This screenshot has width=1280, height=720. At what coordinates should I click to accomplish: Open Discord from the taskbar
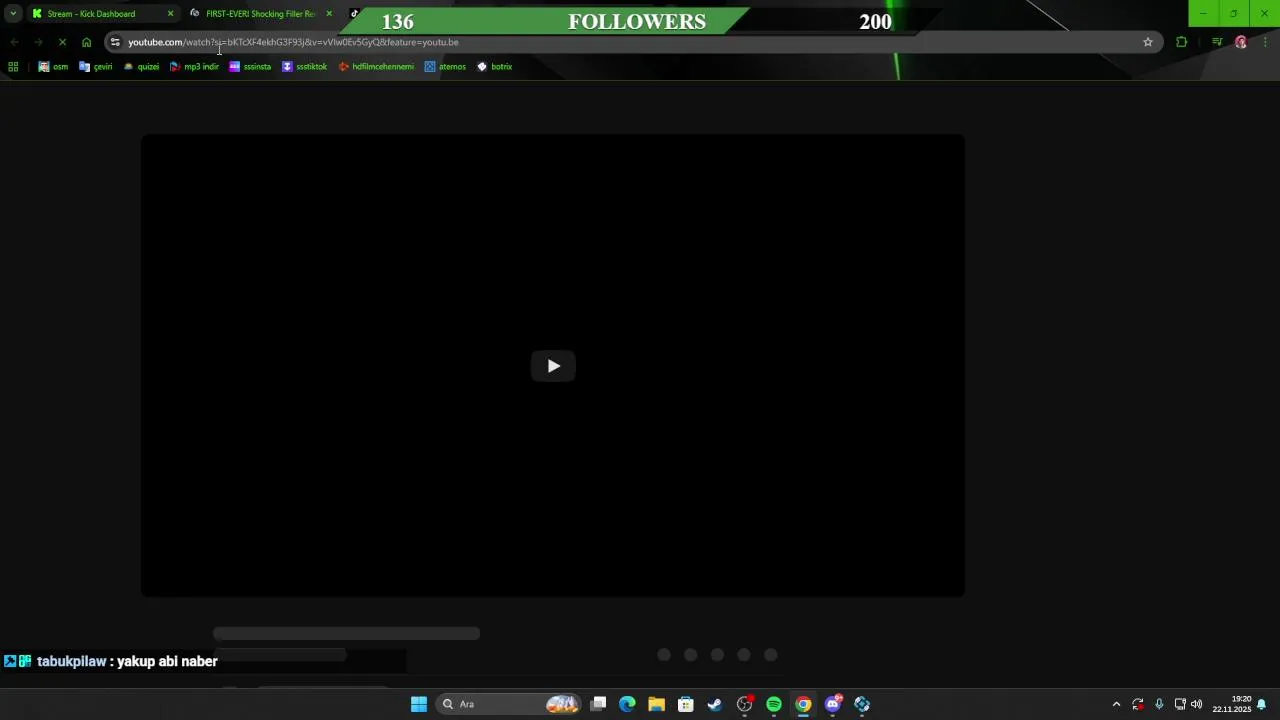pyautogui.click(x=833, y=704)
